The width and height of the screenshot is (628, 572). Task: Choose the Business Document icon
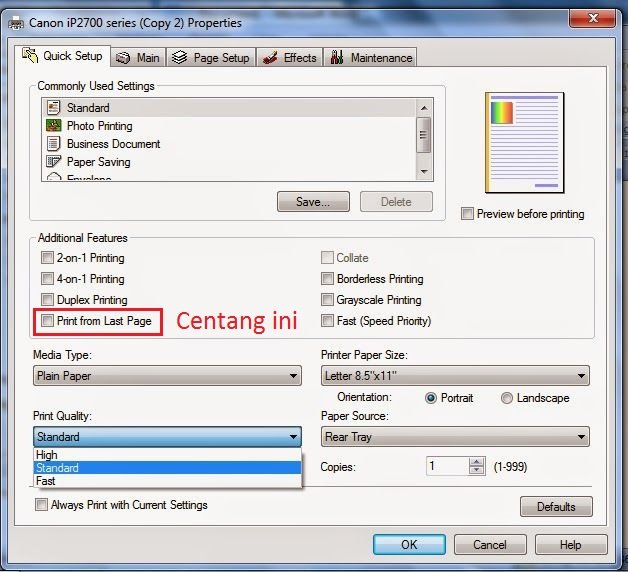pos(54,144)
